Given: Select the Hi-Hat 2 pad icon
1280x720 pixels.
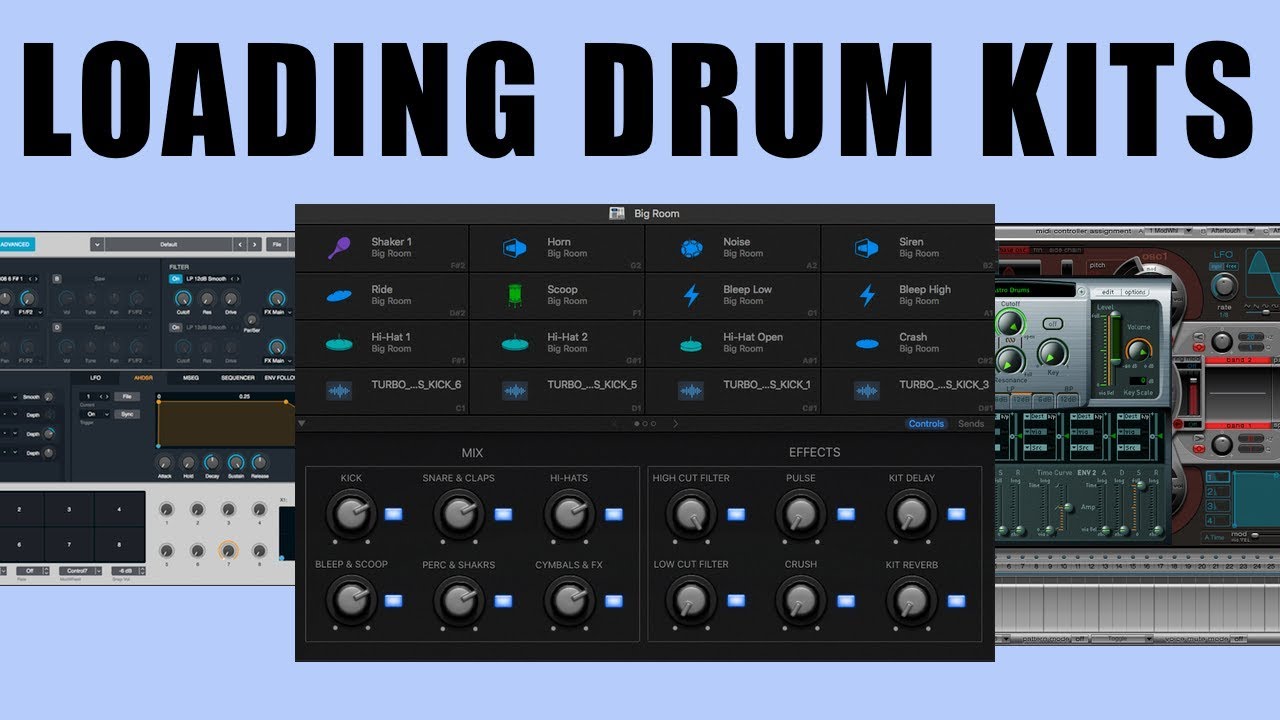Looking at the screenshot, I should pyautogui.click(x=514, y=343).
